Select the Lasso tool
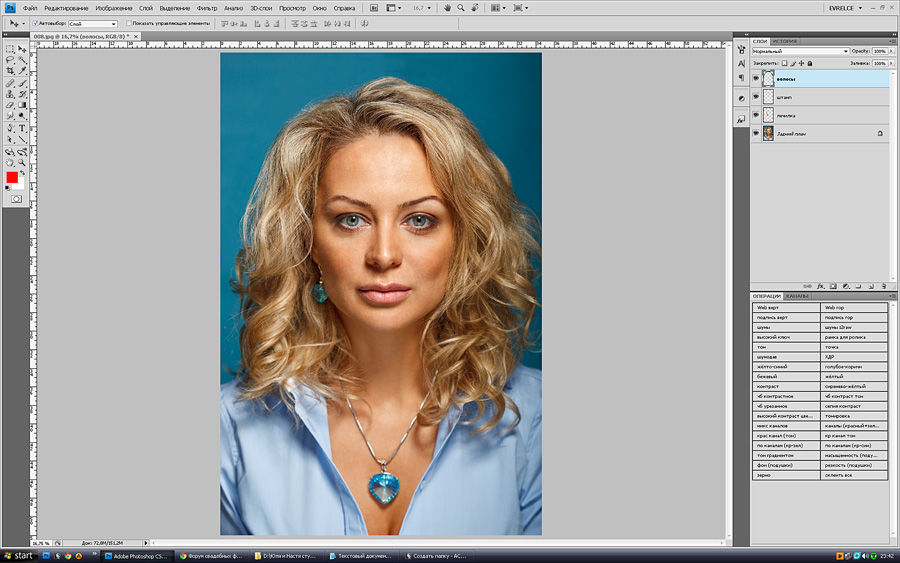The image size is (900, 563). click(10, 59)
